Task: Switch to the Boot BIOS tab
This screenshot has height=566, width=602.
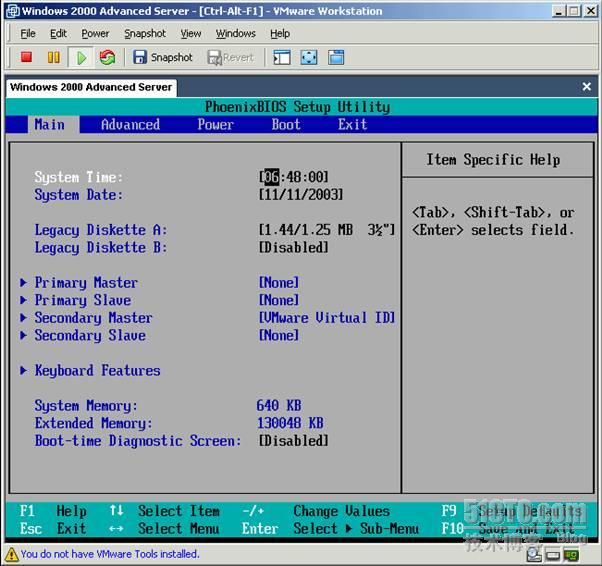Action: click(x=286, y=125)
